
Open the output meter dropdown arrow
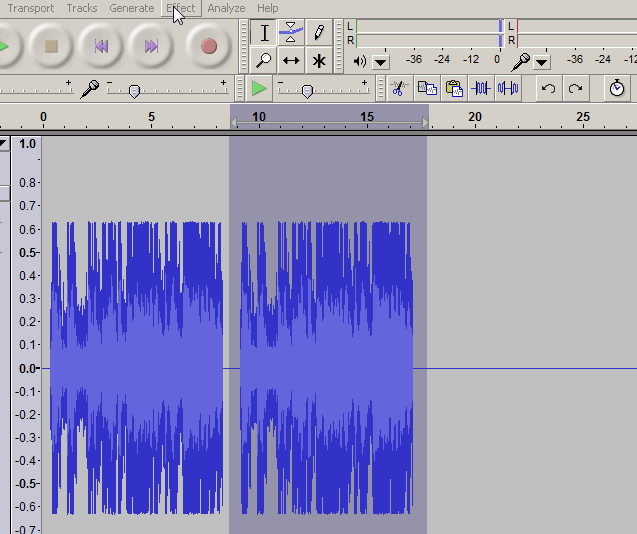pyautogui.click(x=381, y=62)
